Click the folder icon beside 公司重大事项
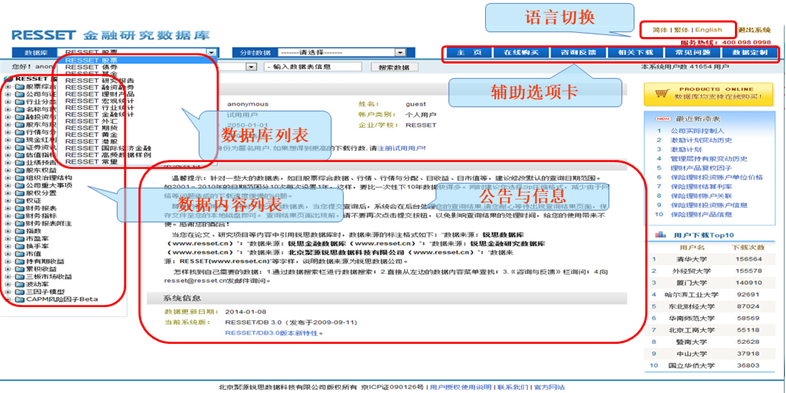This screenshot has width=786, height=393. (20, 186)
